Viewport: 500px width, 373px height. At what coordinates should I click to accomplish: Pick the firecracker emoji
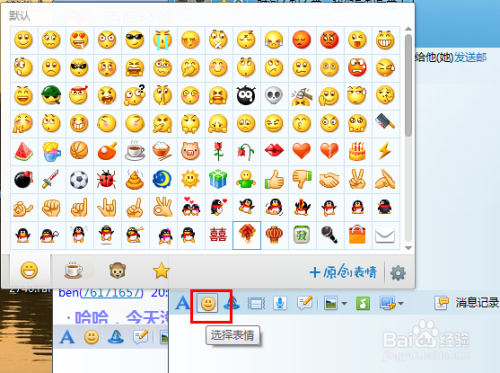coord(246,235)
